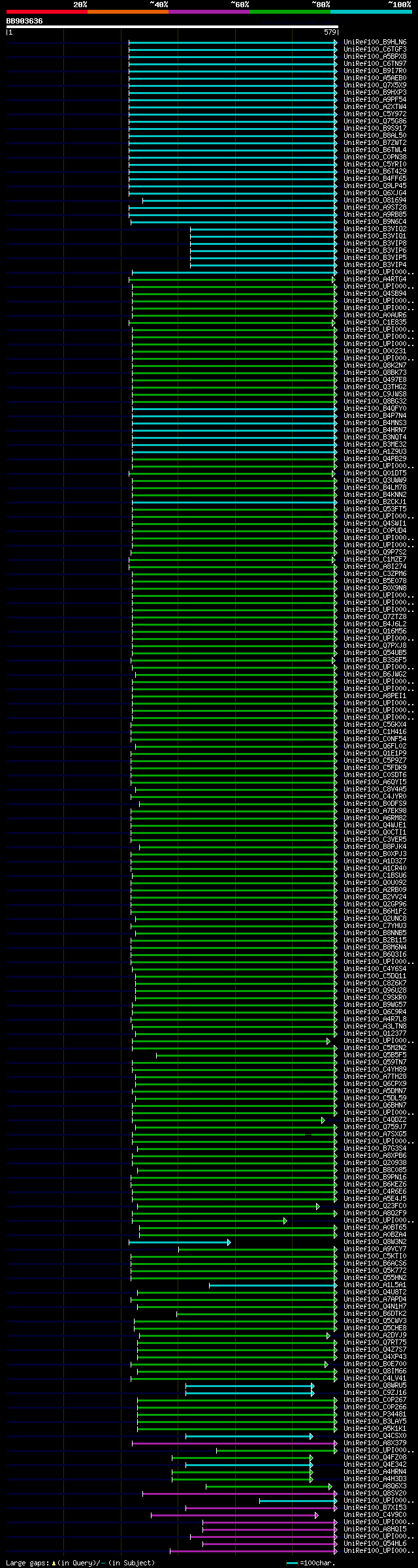This screenshot has width=418, height=1568.
Task: Select the UniRef100_B4QFY0 label
Action: (375, 409)
